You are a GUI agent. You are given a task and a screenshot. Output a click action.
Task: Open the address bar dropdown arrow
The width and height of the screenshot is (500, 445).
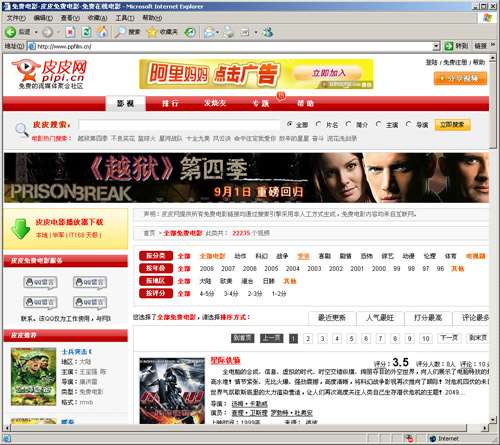(x=436, y=46)
